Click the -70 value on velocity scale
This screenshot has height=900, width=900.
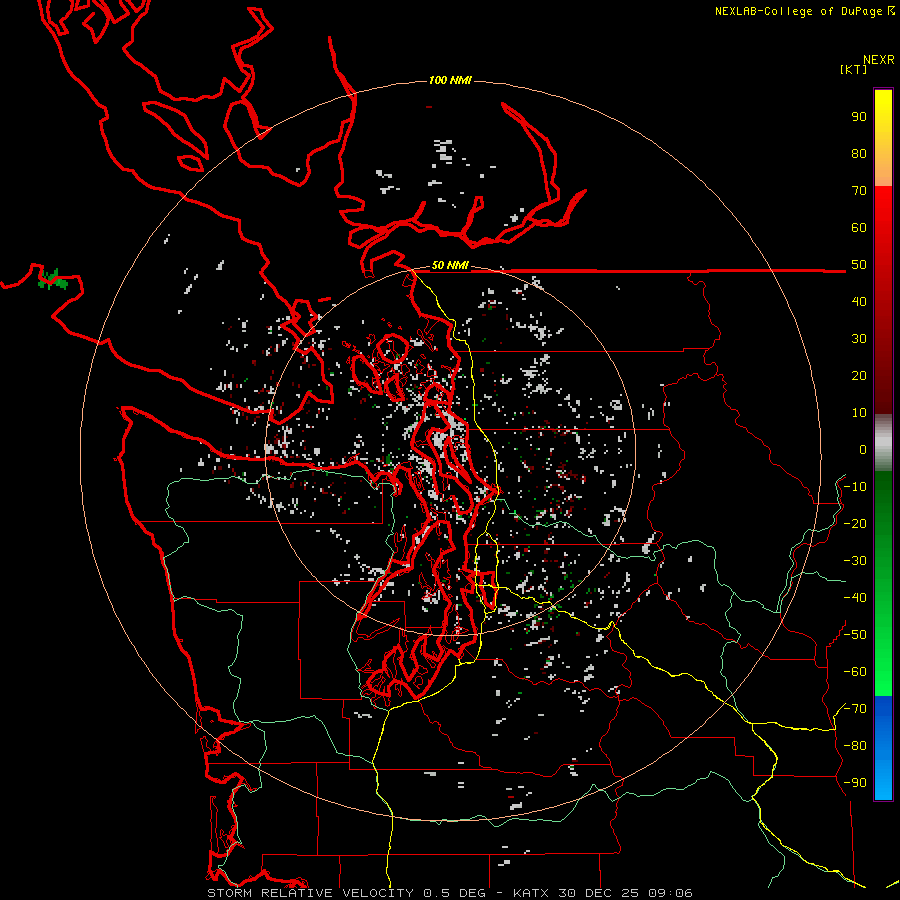pos(855,709)
